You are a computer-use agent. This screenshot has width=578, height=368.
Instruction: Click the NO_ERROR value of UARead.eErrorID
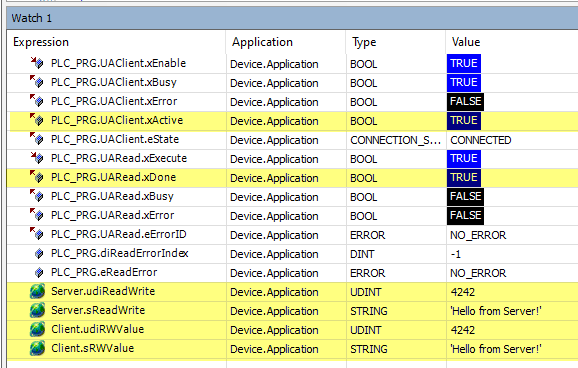(x=478, y=235)
